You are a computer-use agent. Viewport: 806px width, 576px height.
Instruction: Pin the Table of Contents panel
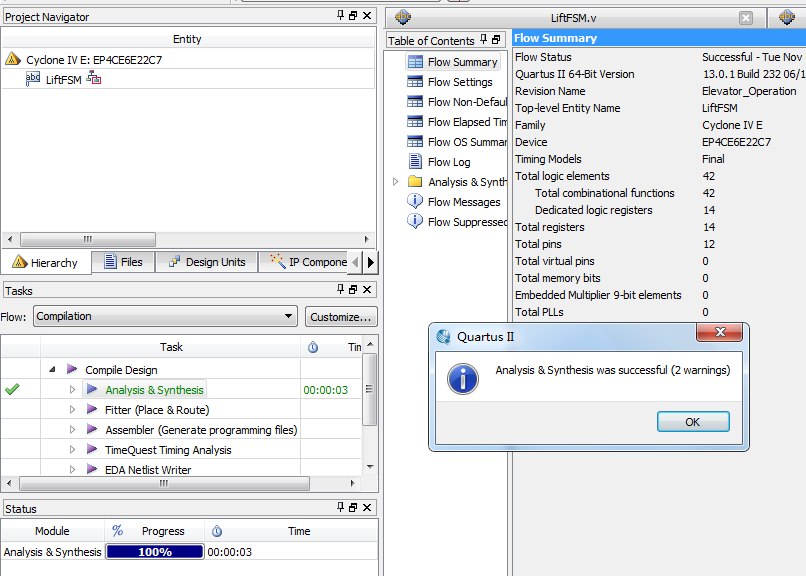(x=483, y=39)
